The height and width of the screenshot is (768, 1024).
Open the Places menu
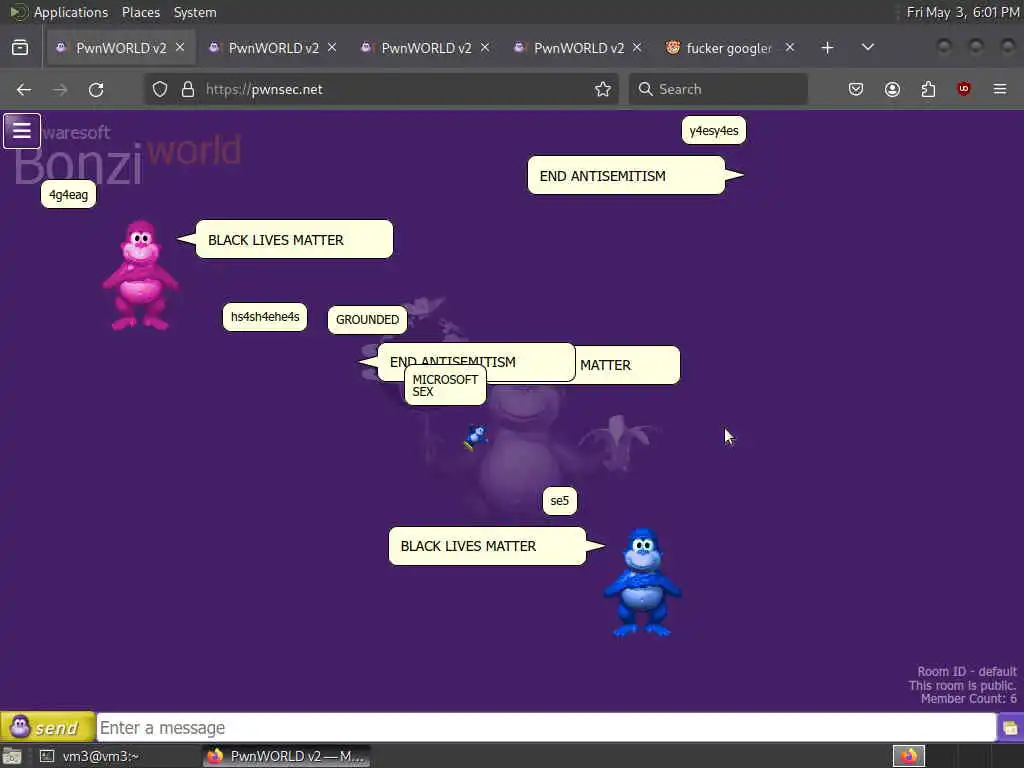[141, 12]
